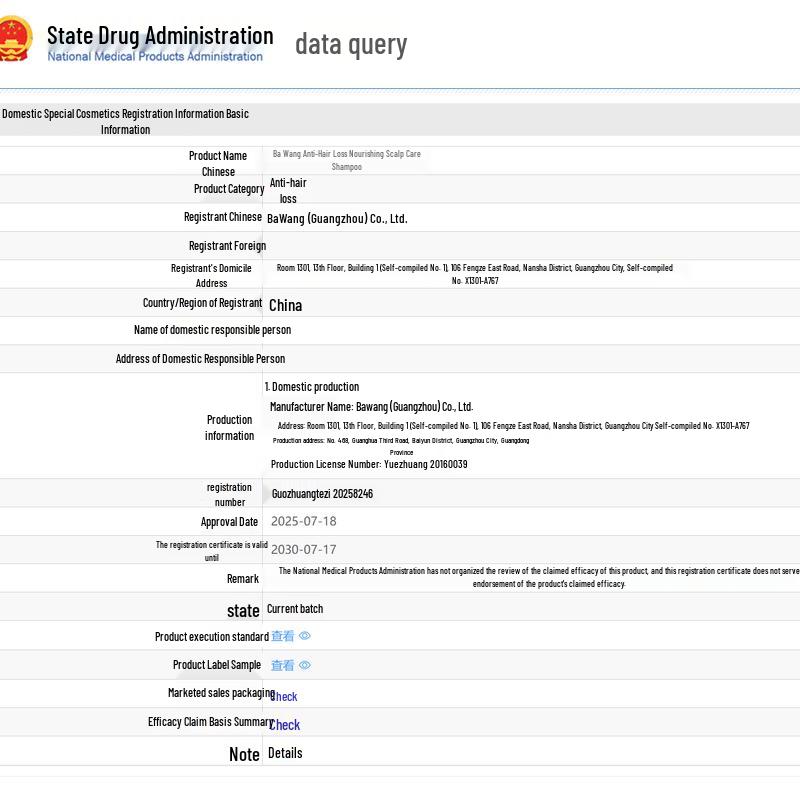Click the National Medical Products Administration subtitle
The image size is (800, 800).
[155, 56]
